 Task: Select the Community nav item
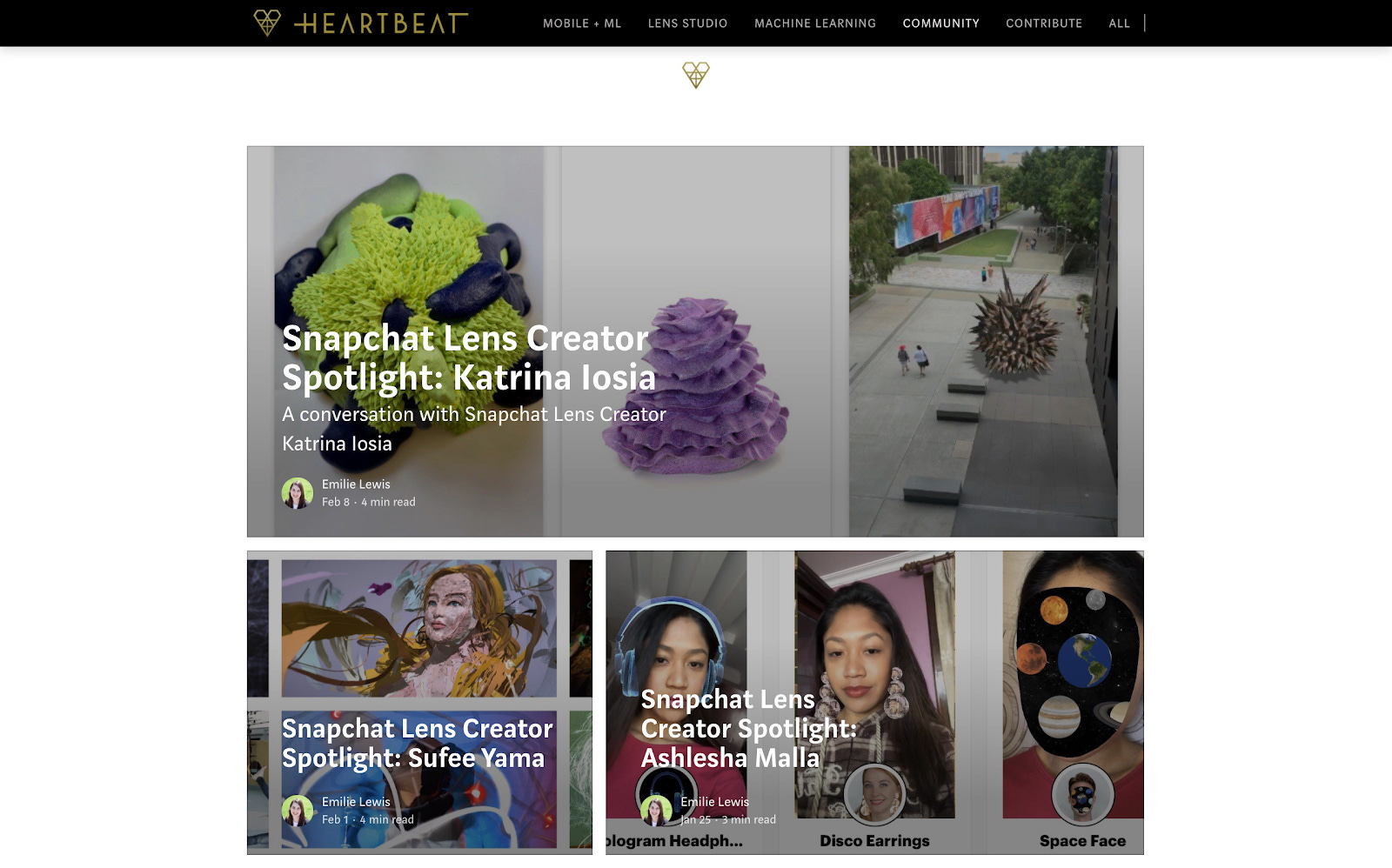coord(940,23)
